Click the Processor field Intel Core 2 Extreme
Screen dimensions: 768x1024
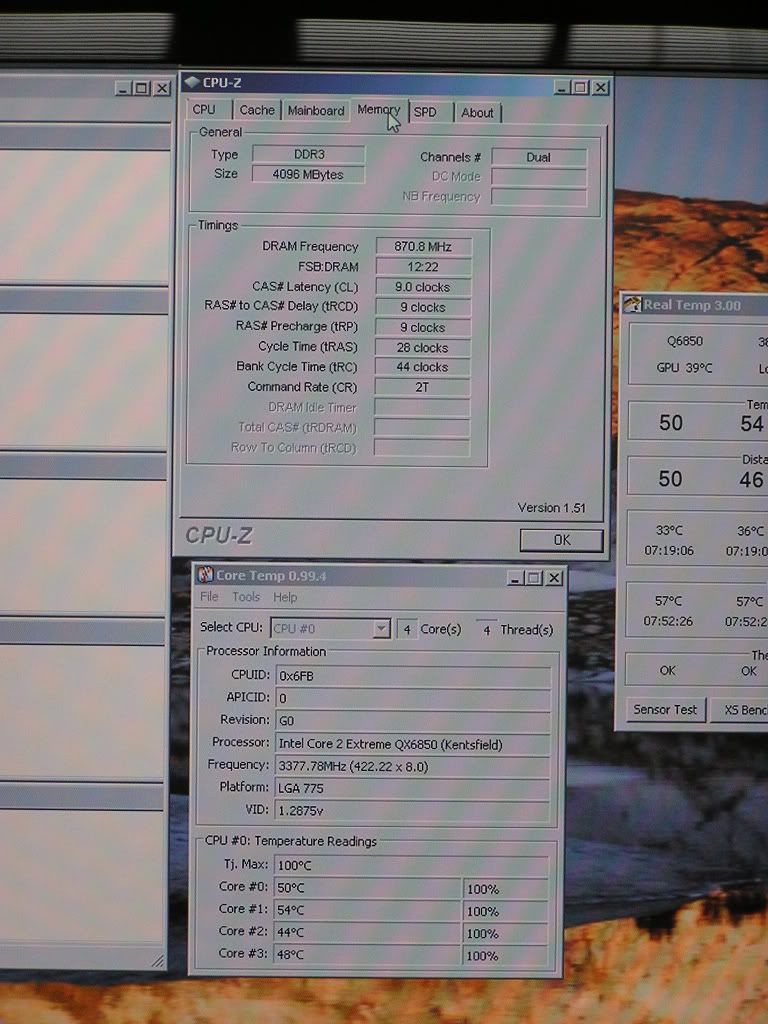coord(413,744)
